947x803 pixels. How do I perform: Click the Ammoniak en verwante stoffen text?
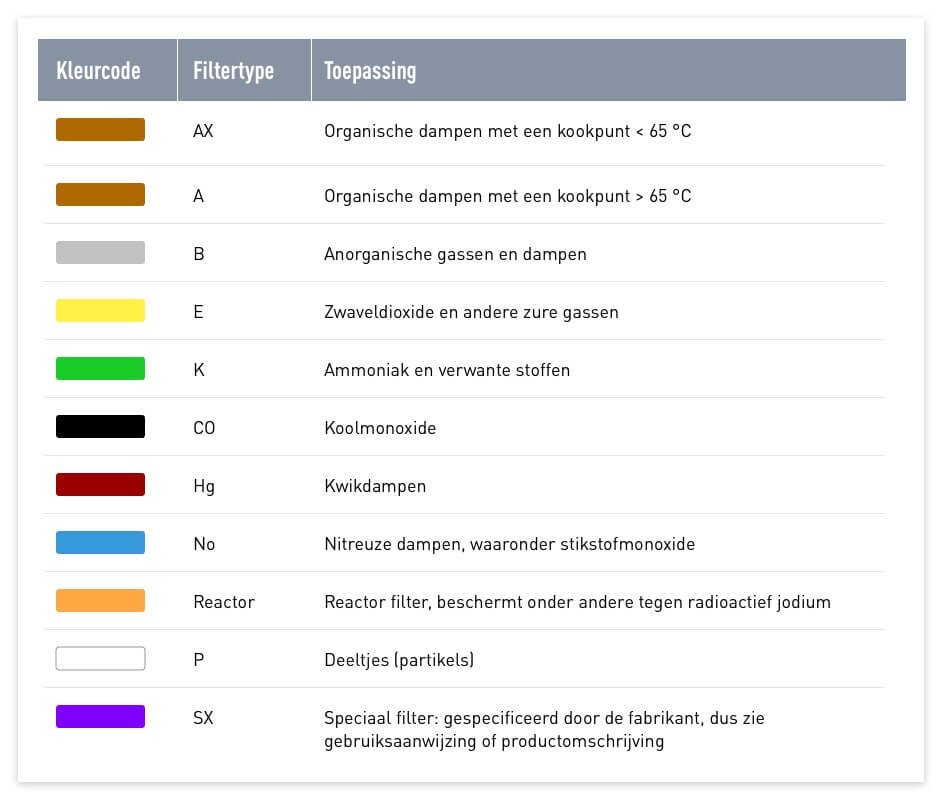(447, 370)
